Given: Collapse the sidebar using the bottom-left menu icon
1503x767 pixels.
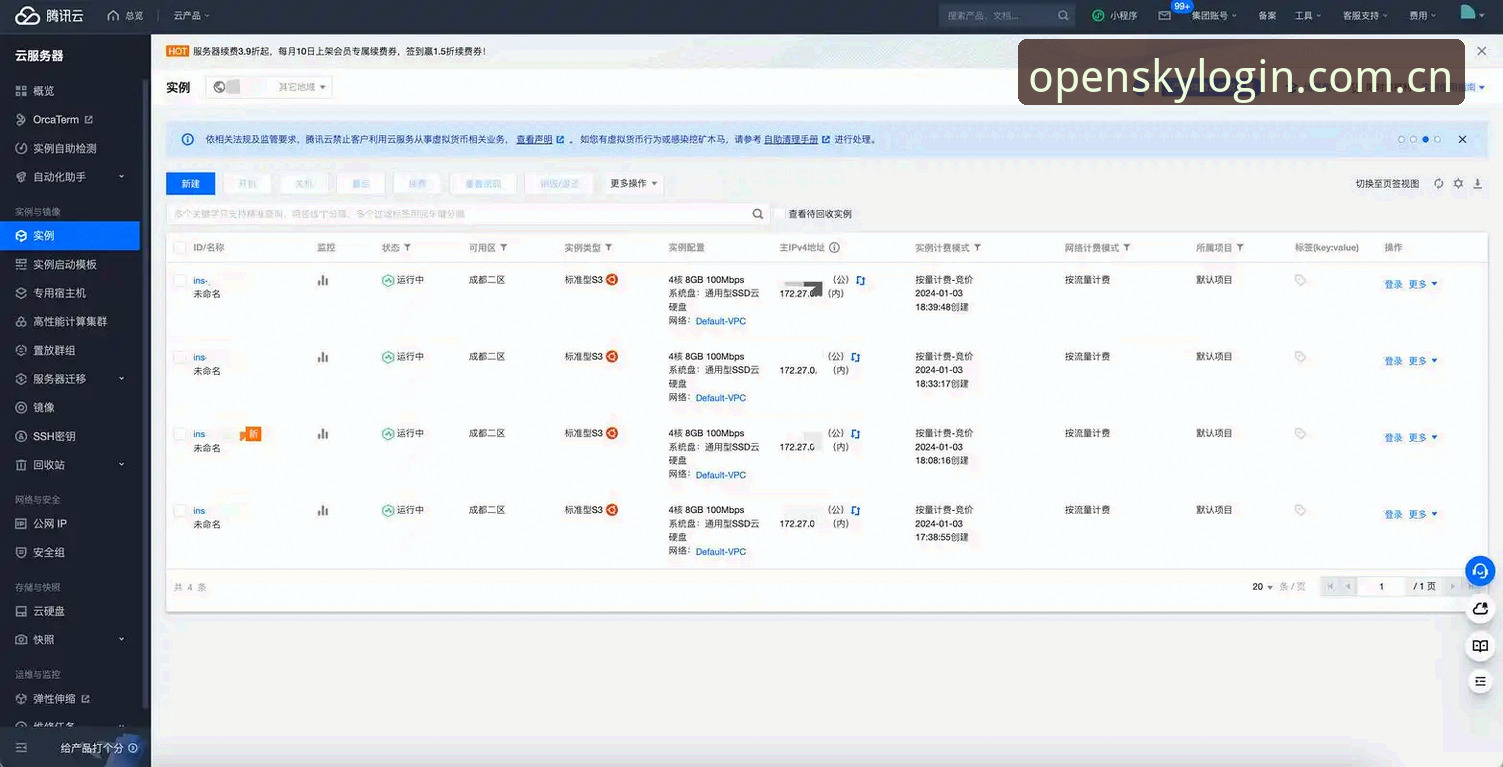Looking at the screenshot, I should pos(21,748).
